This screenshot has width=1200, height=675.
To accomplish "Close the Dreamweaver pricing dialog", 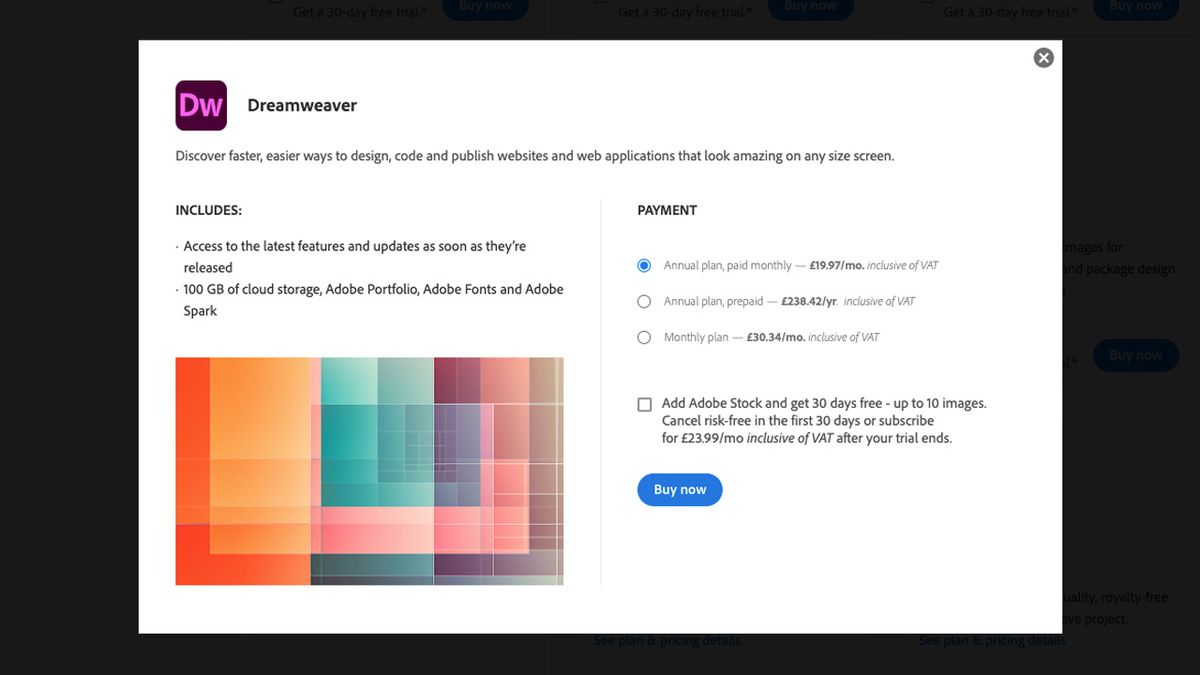I will pos(1043,57).
